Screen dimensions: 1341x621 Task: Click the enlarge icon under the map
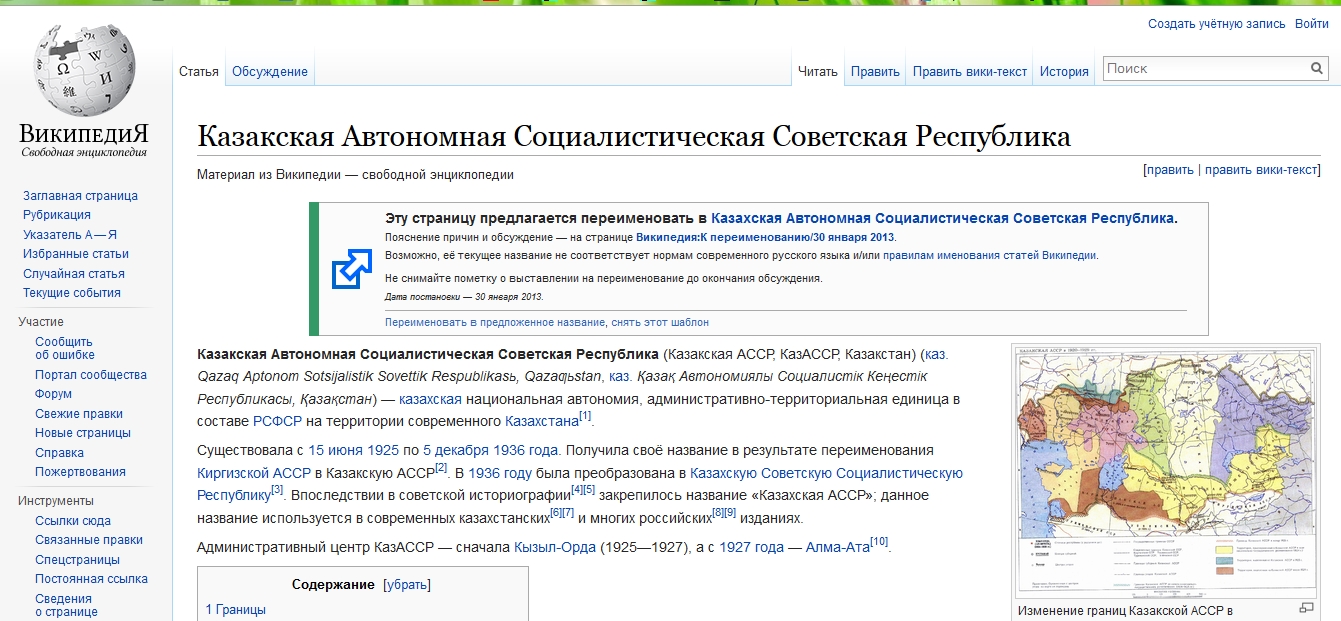1306,608
